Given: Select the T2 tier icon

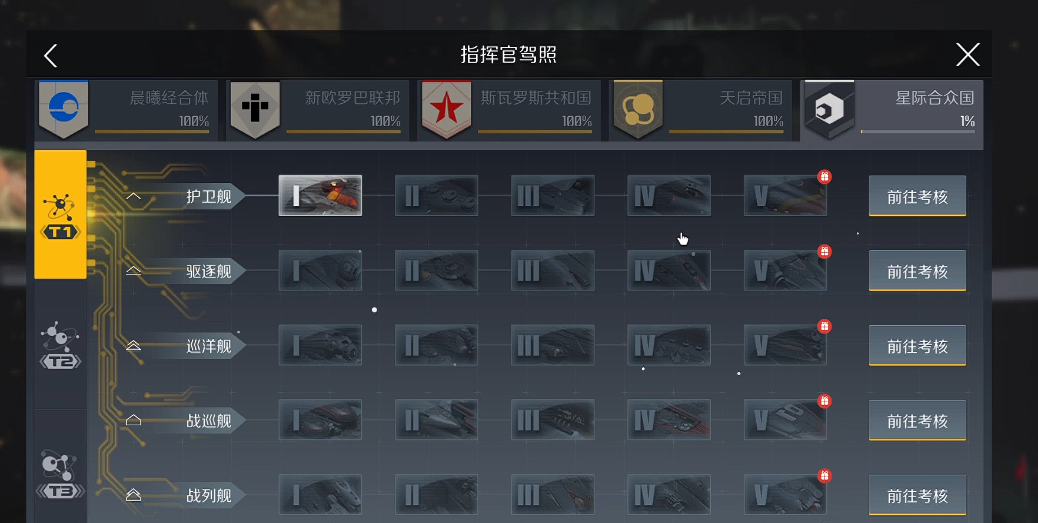Looking at the screenshot, I should (60, 344).
